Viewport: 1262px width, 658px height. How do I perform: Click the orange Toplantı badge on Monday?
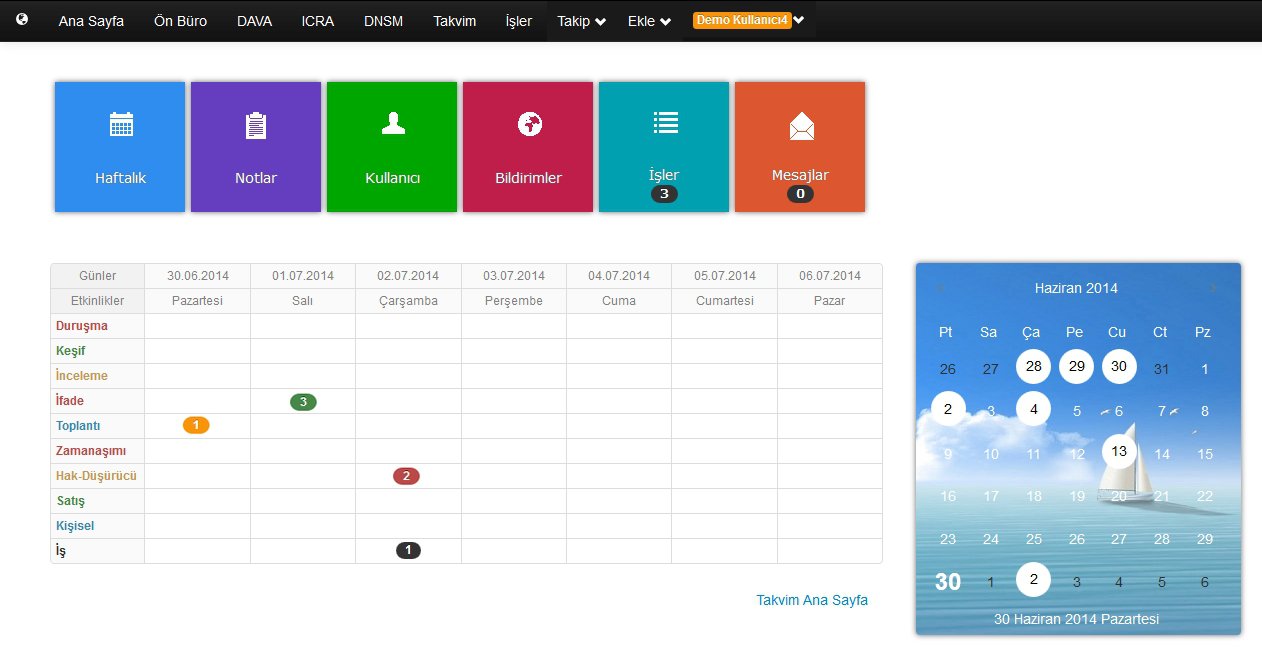(196, 425)
